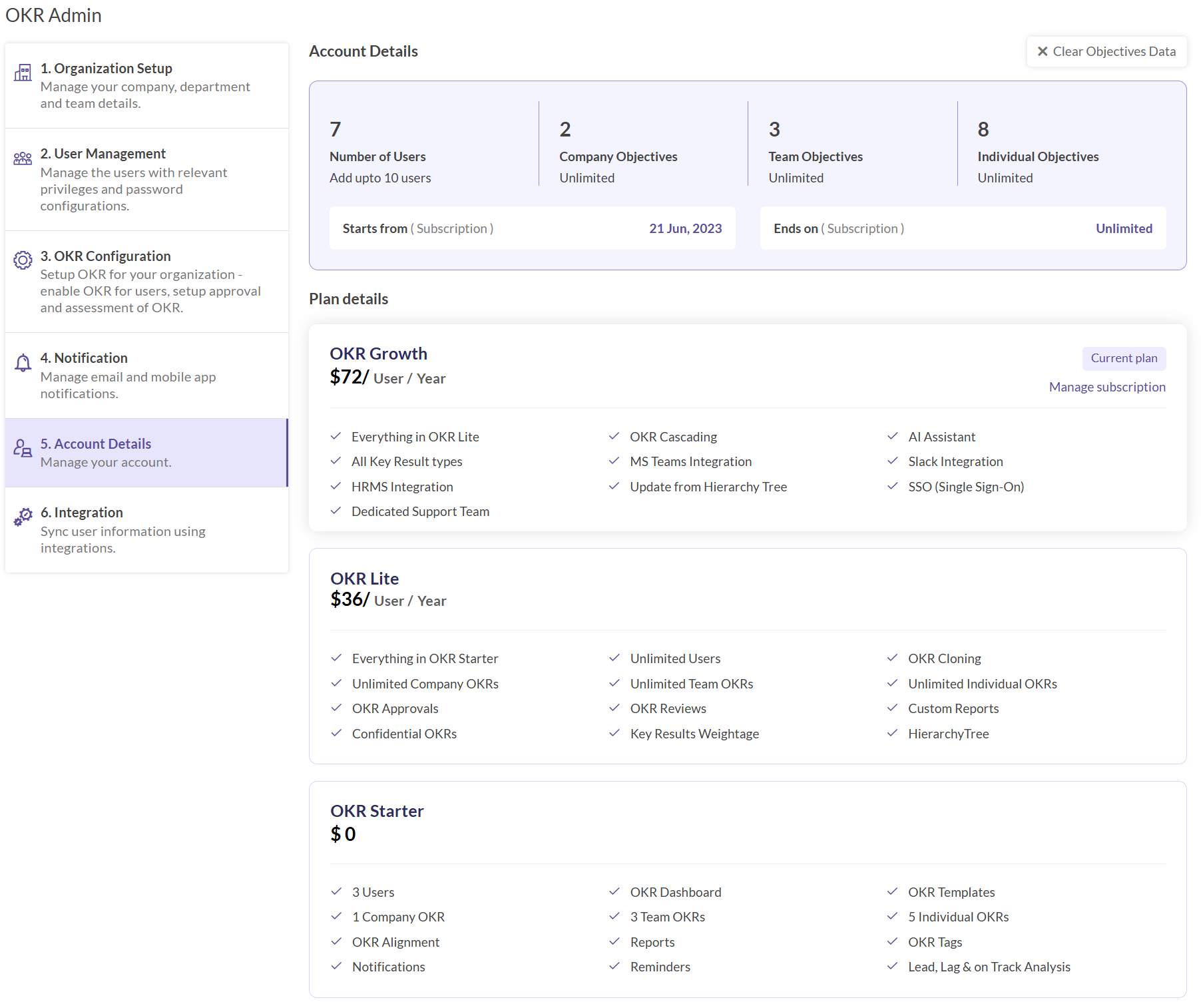1201x1008 pixels.
Task: Click Unlimited Users feature
Action: tap(675, 658)
